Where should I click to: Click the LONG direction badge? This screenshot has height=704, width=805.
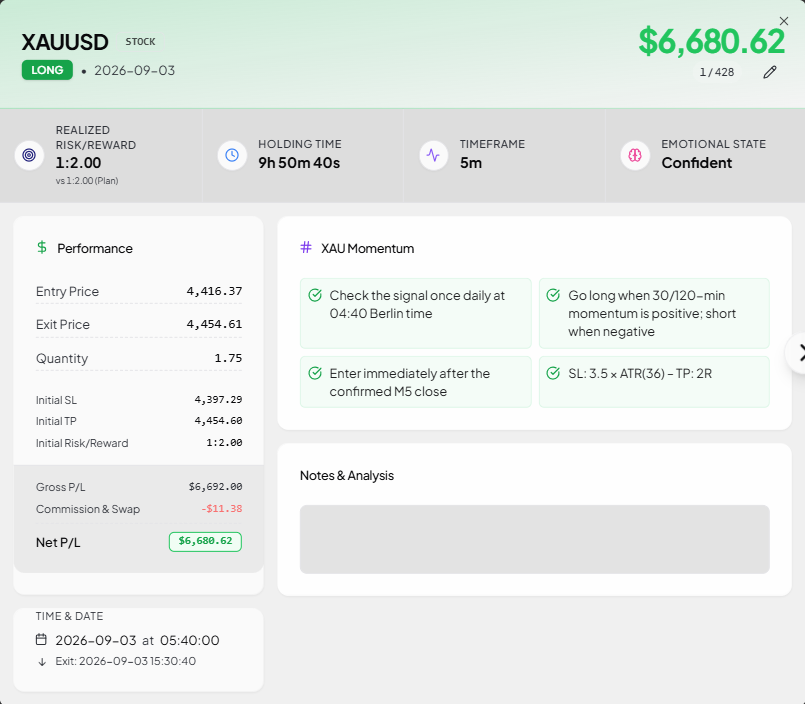pyautogui.click(x=47, y=70)
